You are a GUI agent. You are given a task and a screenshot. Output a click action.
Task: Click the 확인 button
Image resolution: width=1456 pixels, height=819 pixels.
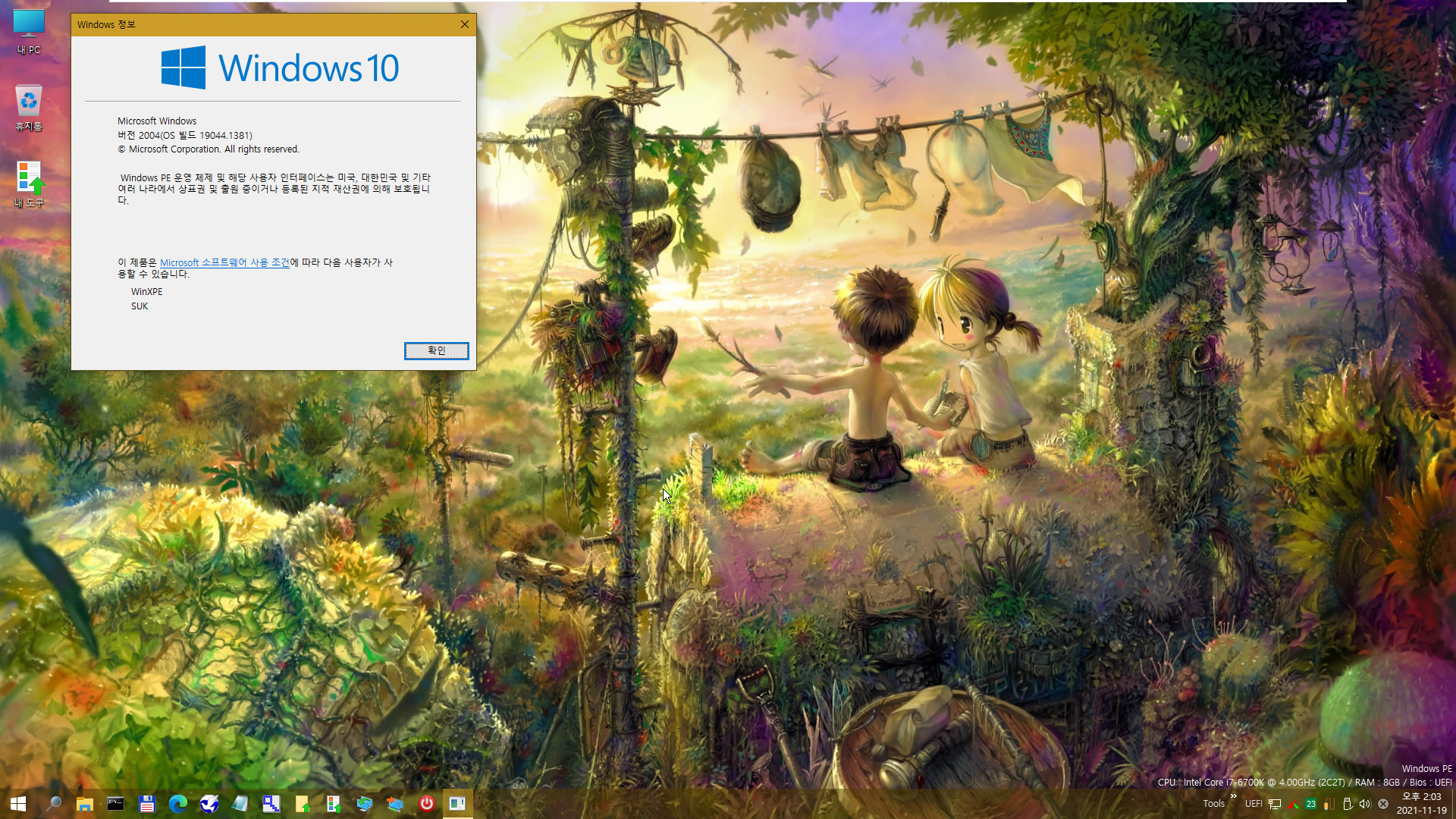point(437,350)
